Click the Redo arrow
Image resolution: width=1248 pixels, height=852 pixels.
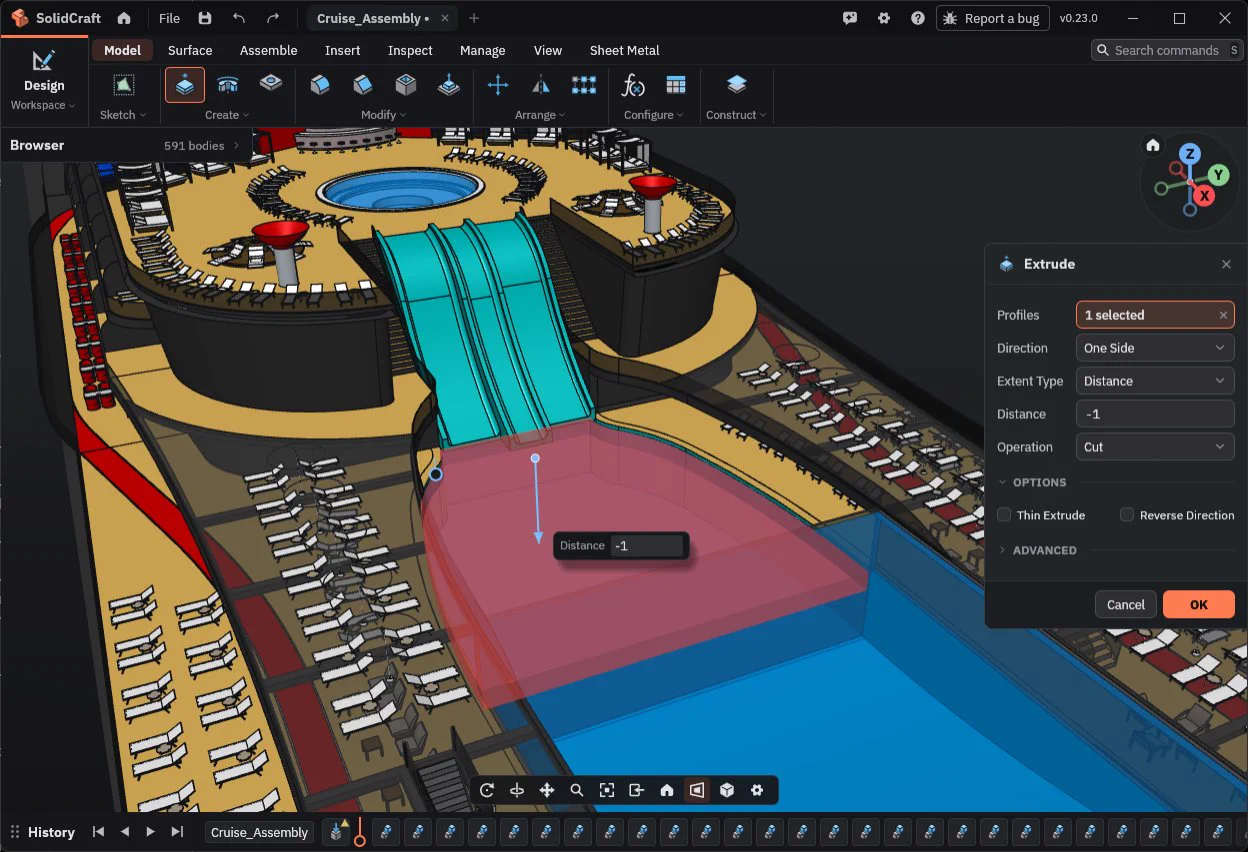273,18
